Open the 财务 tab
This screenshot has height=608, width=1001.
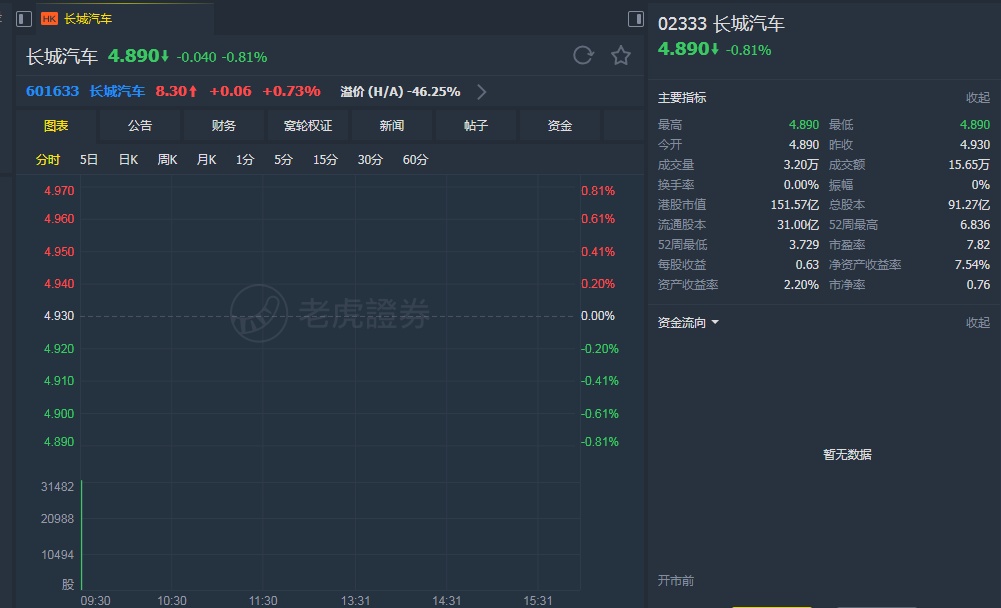tap(223, 126)
